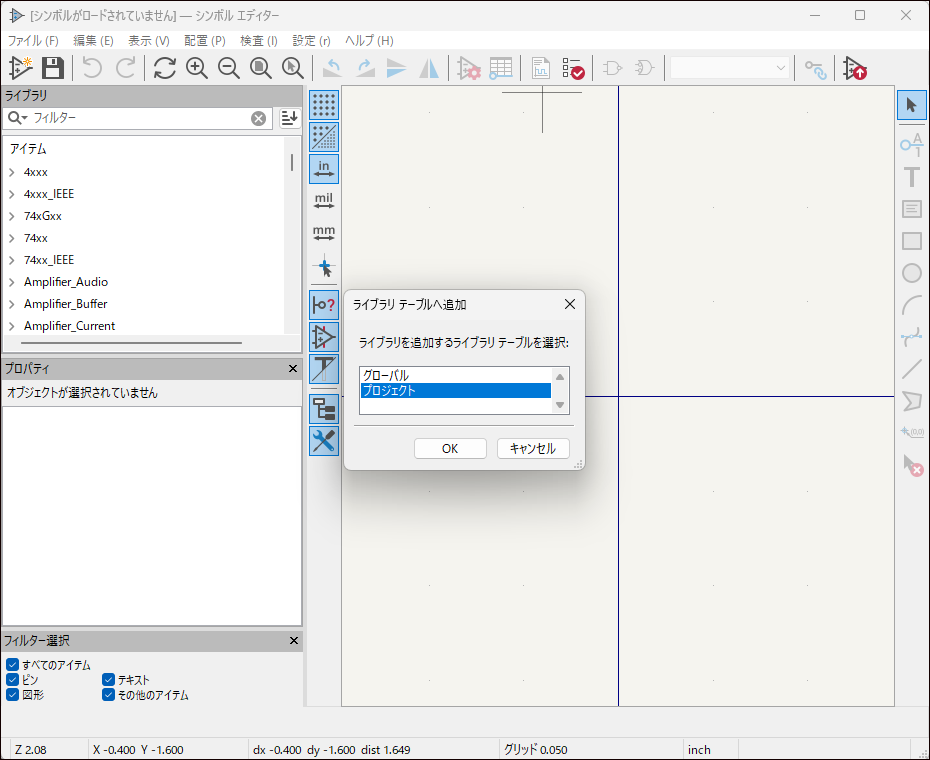The height and width of the screenshot is (760, 930).
Task: Open the 表示 (V) menu
Action: pyautogui.click(x=148, y=41)
